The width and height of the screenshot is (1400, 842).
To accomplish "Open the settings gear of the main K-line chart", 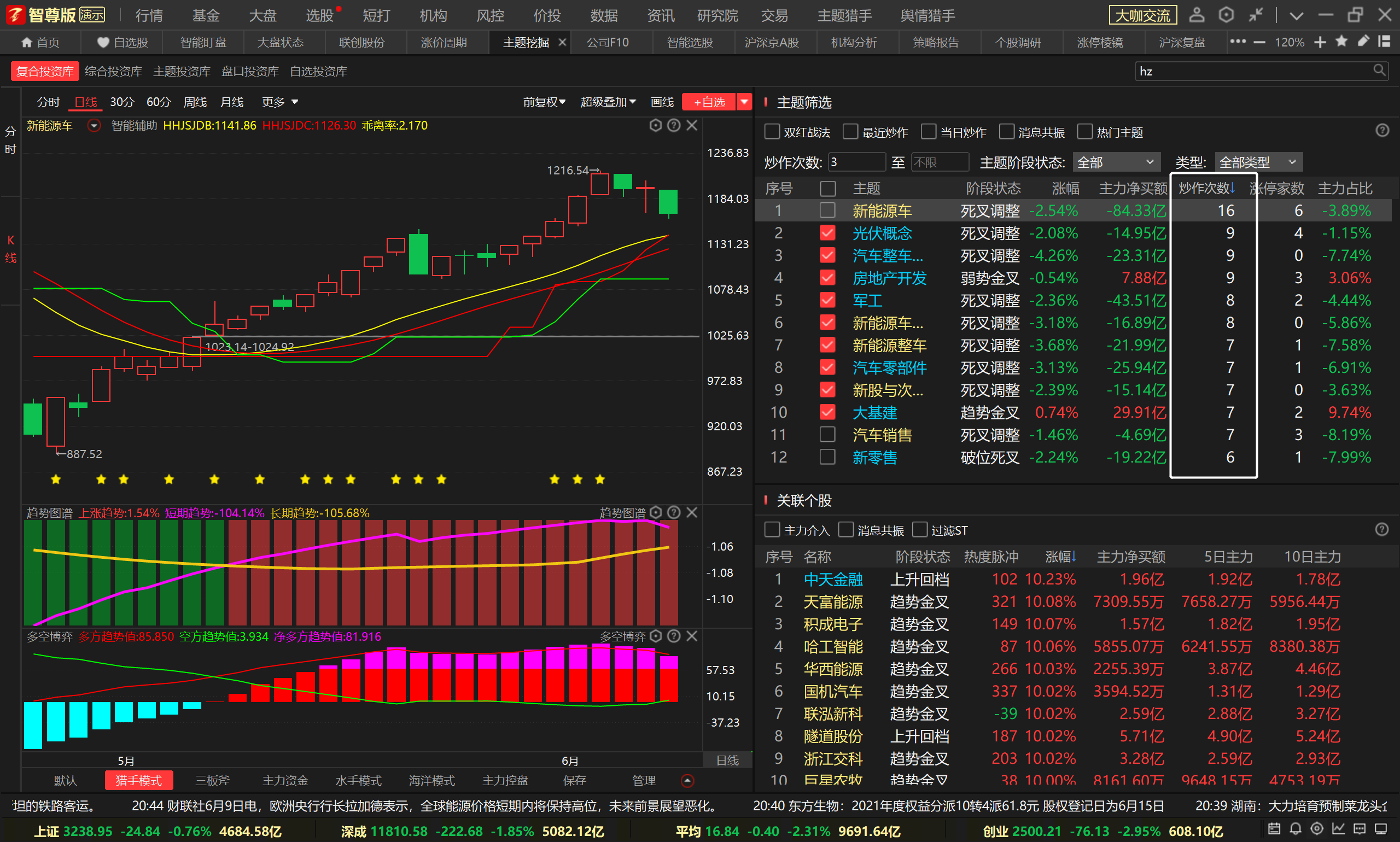I will pyautogui.click(x=656, y=125).
